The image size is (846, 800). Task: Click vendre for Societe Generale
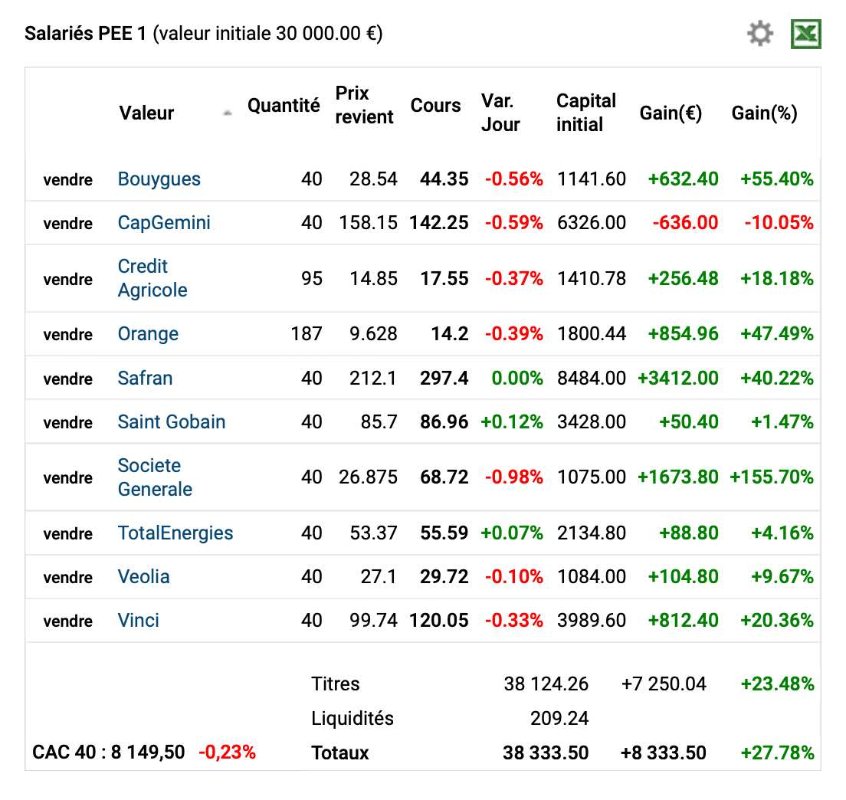tap(68, 478)
